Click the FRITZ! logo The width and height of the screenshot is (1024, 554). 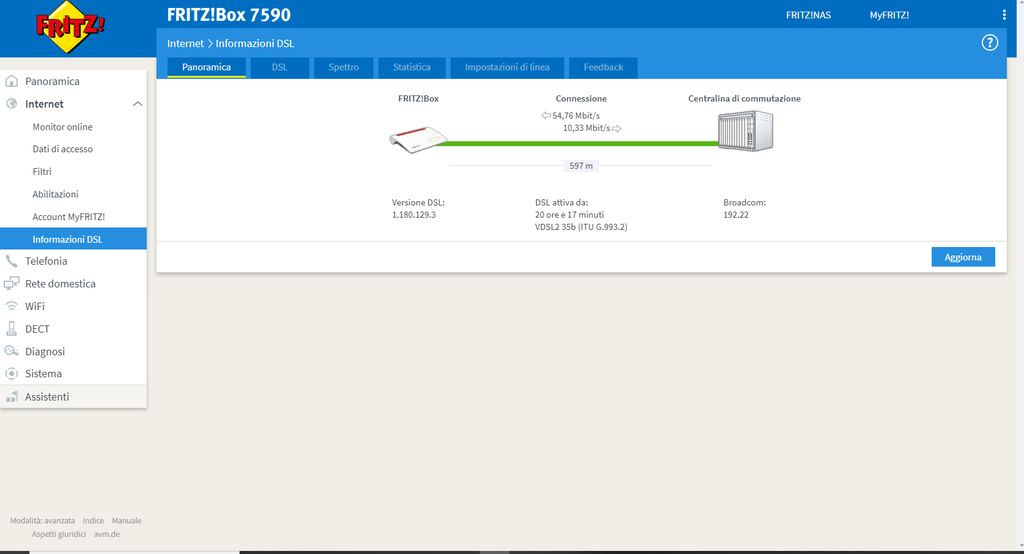pos(70,27)
